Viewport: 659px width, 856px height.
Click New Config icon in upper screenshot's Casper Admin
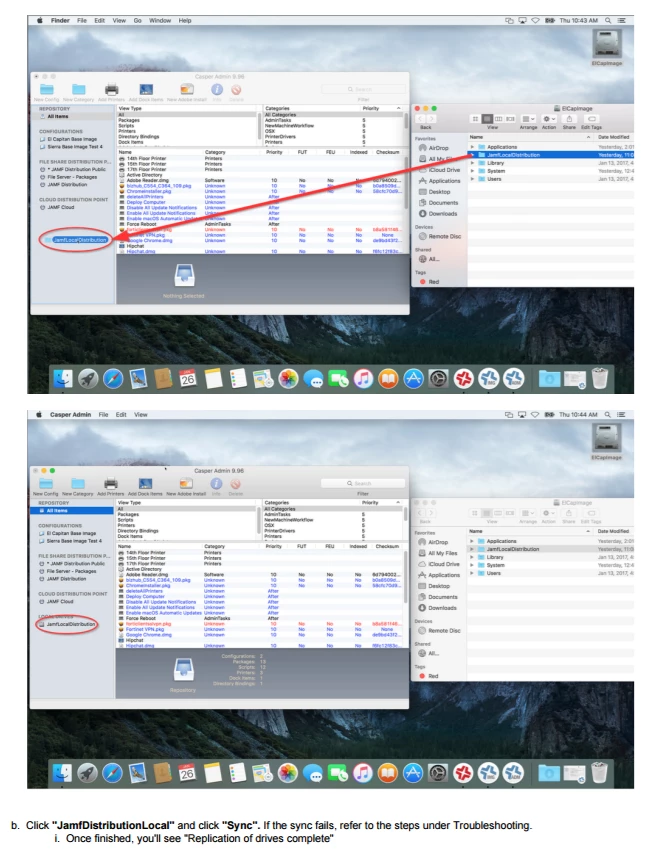click(x=46, y=90)
